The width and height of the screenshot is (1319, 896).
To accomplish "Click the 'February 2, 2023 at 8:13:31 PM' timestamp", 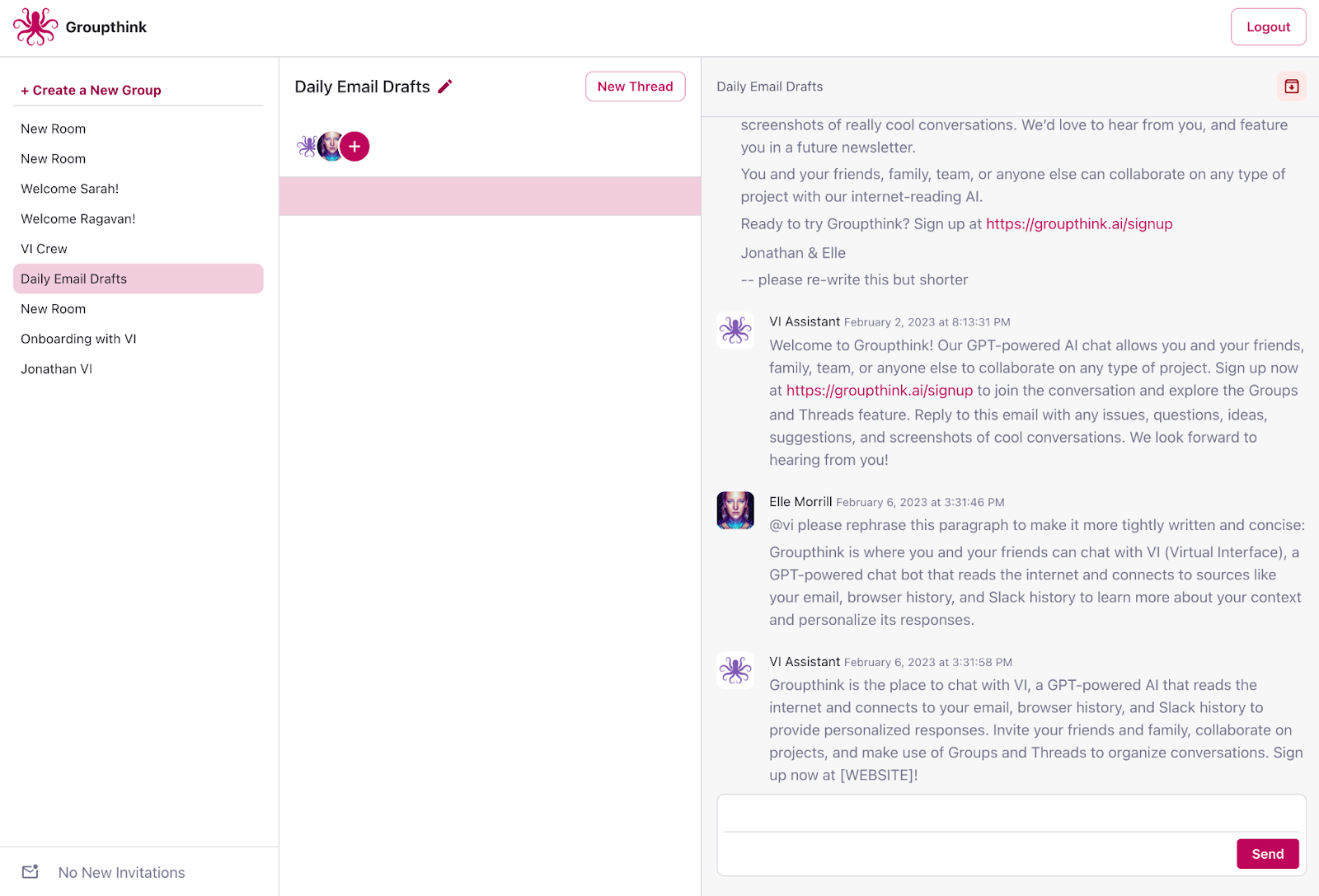I will (927, 322).
